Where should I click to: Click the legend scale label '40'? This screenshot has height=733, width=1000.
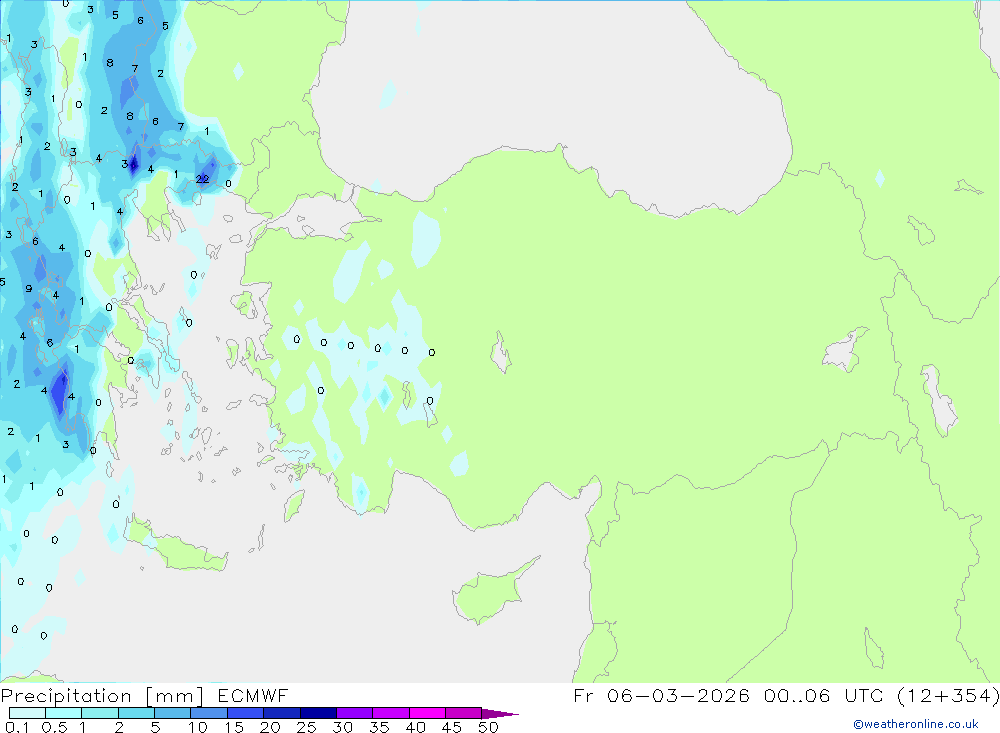[416, 727]
